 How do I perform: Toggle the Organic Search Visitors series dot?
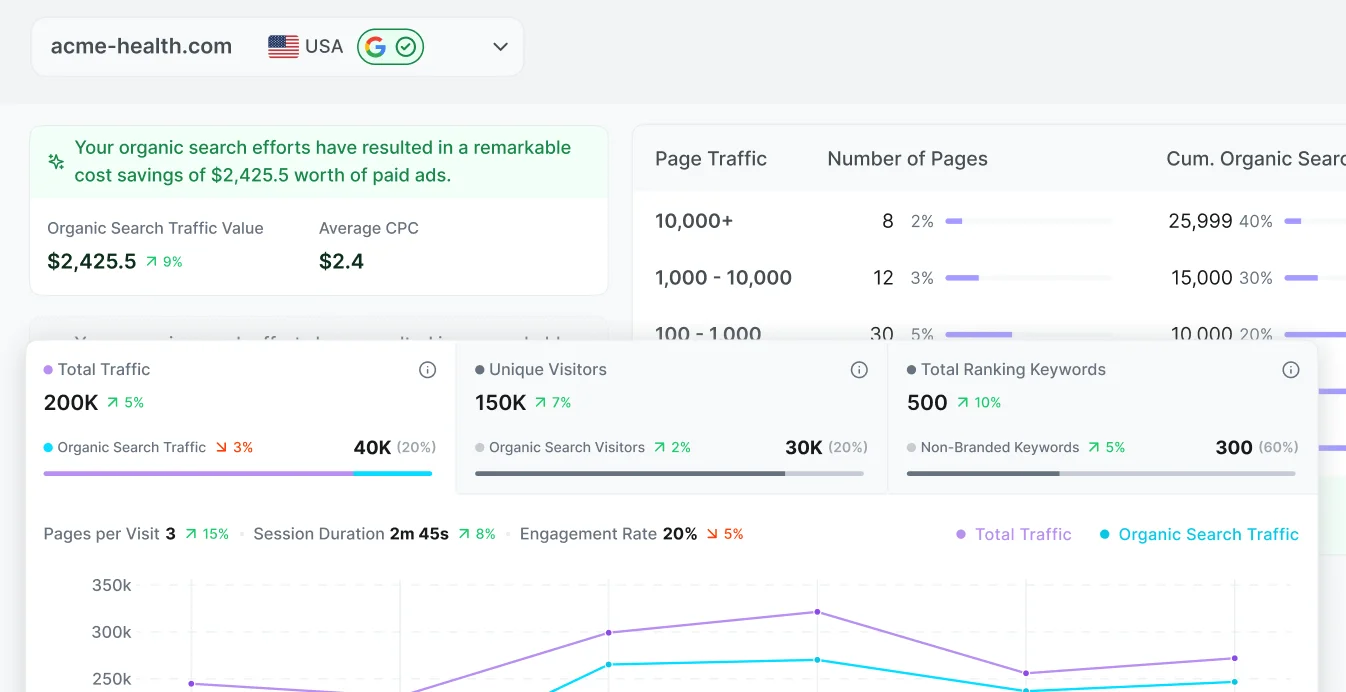click(481, 447)
